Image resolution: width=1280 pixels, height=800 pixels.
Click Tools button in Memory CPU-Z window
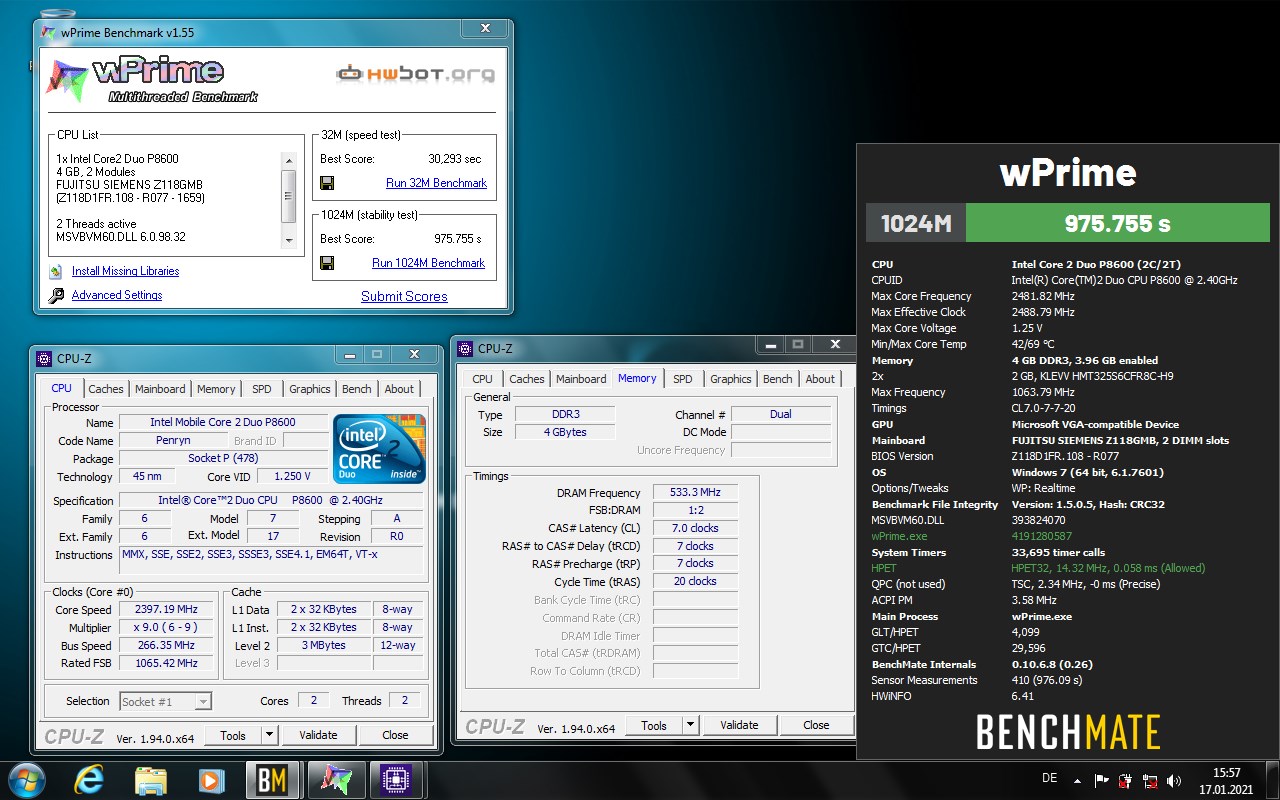coord(654,725)
